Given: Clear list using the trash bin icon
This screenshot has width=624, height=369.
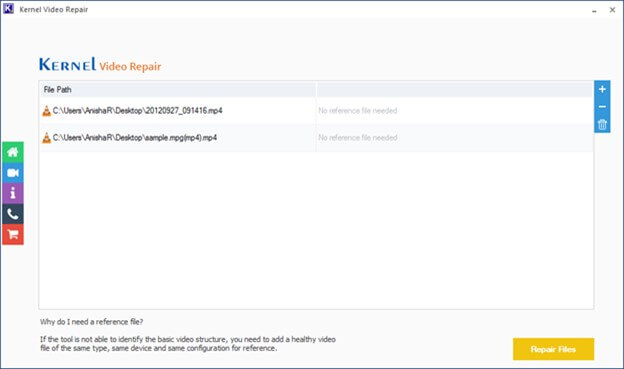Looking at the screenshot, I should click(x=602, y=125).
